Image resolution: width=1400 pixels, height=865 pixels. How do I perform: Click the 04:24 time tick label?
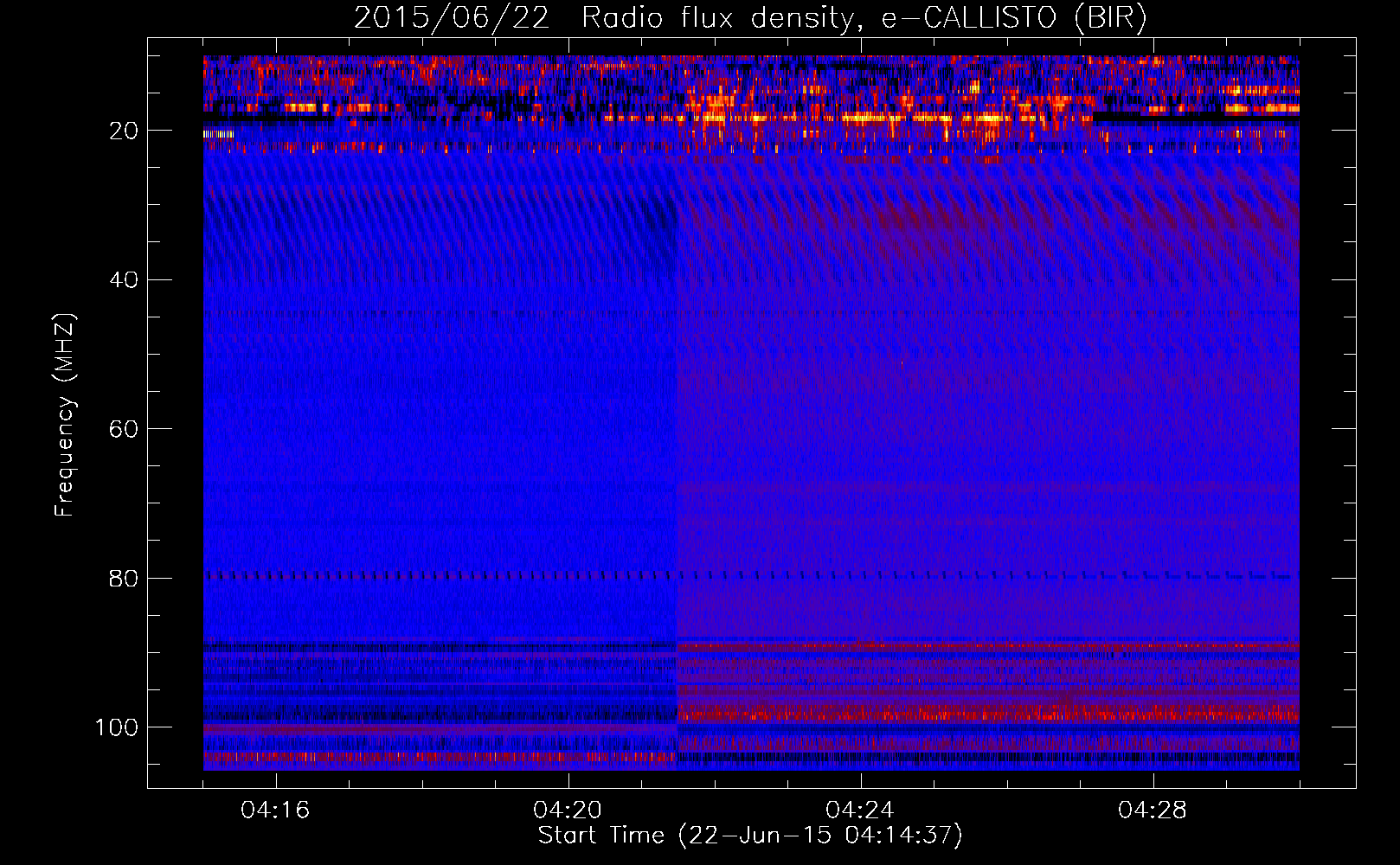[860, 810]
